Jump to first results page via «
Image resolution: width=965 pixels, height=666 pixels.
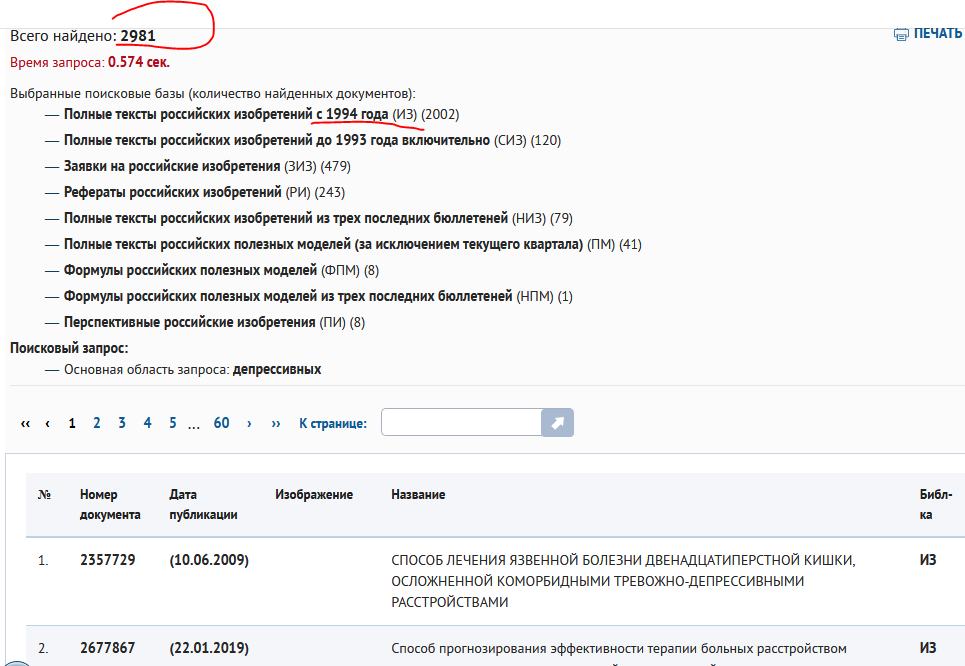click(x=25, y=423)
